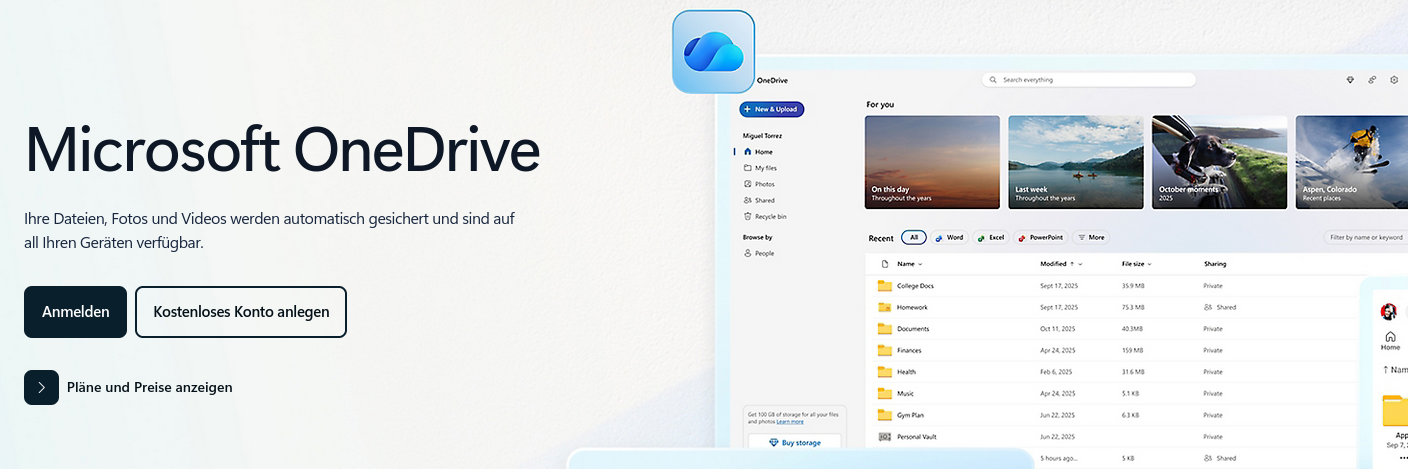Screen dimensions: 1408x469
Task: Click Kostenloses Konto anlegen button
Action: pyautogui.click(x=241, y=312)
